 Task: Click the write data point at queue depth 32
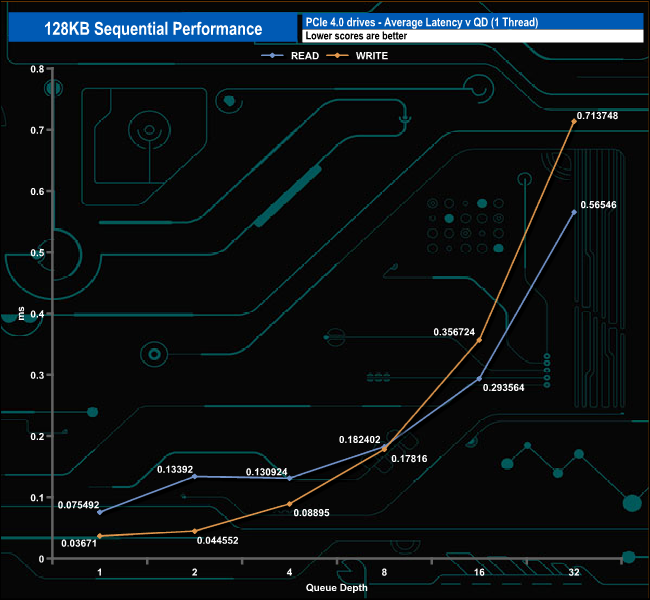point(574,121)
